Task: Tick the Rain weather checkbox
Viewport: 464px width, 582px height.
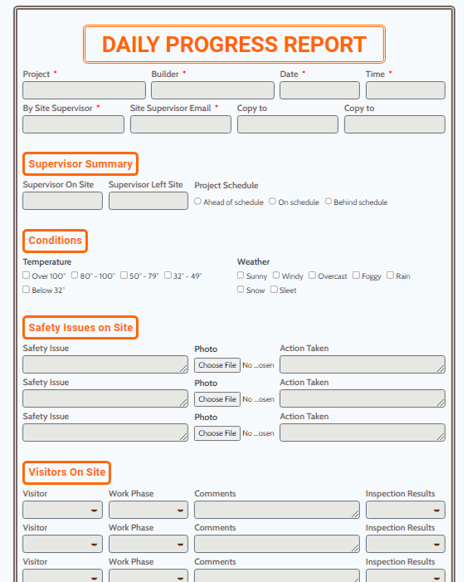Action: click(390, 275)
